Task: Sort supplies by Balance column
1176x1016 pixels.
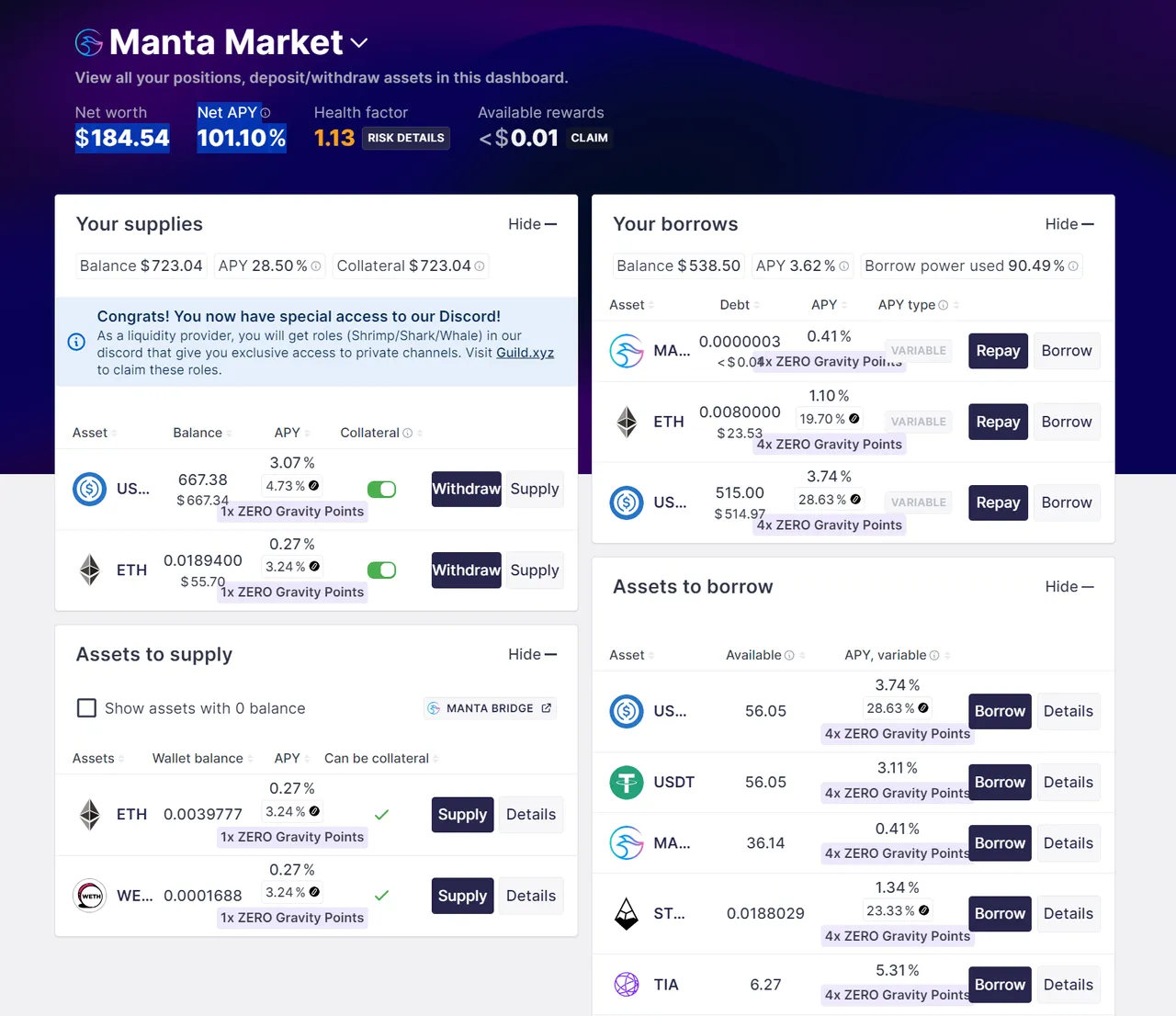Action: coord(202,433)
